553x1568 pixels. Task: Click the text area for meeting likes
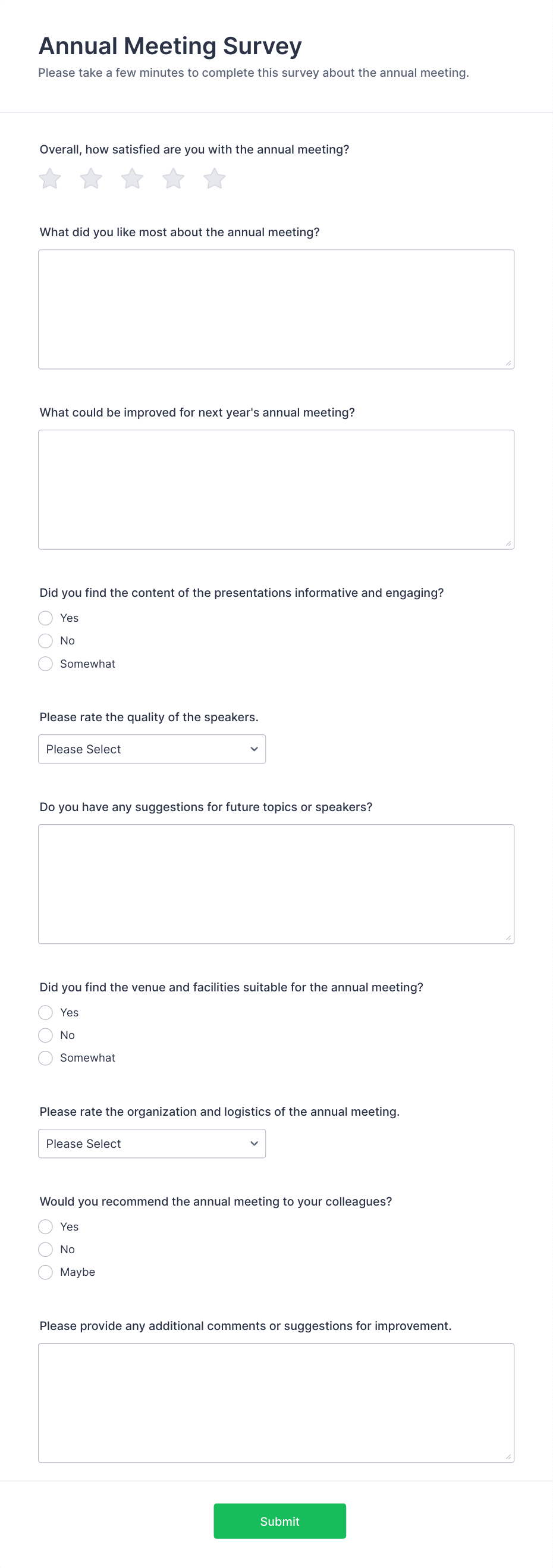click(276, 308)
